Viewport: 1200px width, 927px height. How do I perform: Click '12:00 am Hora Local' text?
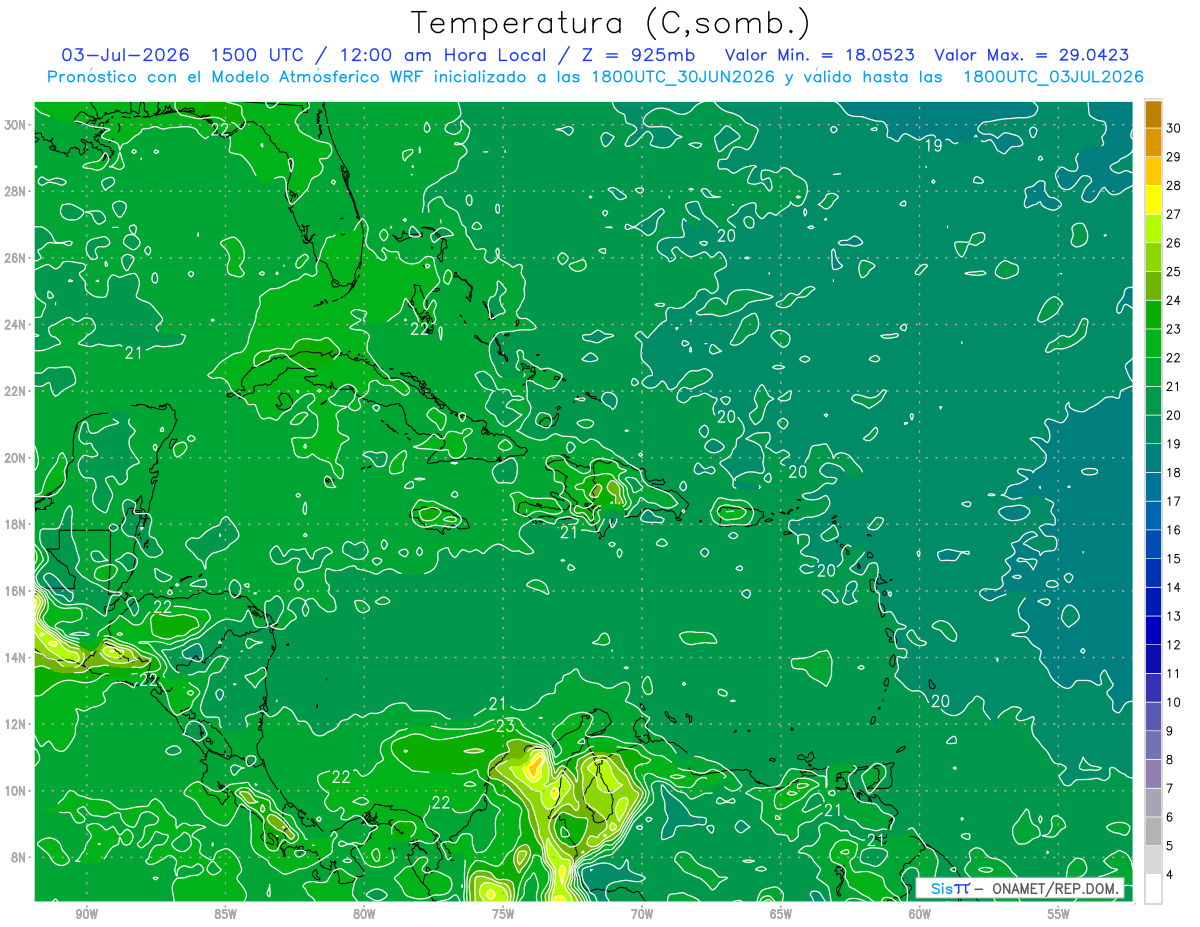coord(441,55)
